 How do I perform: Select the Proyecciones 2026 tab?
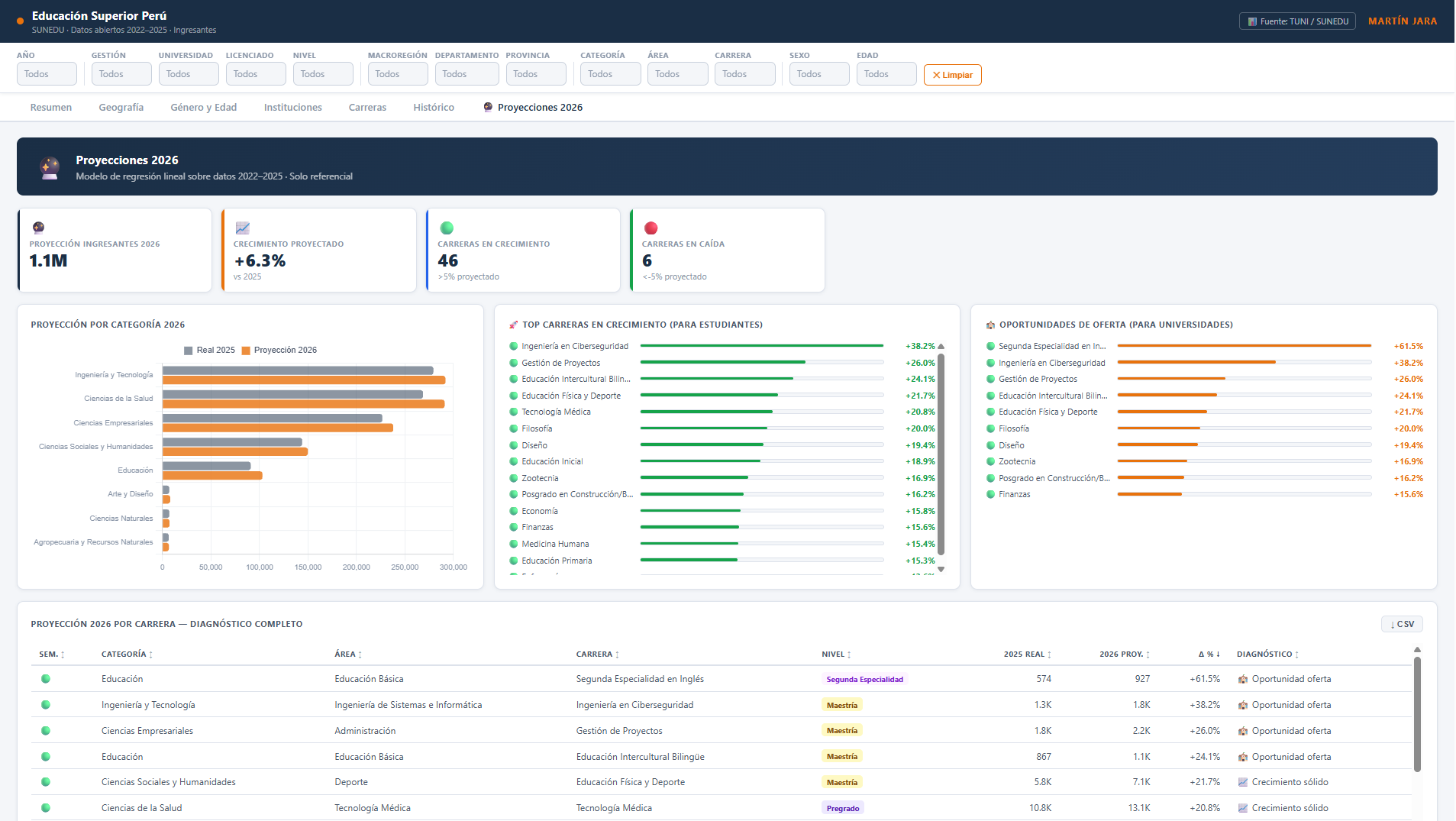point(533,108)
